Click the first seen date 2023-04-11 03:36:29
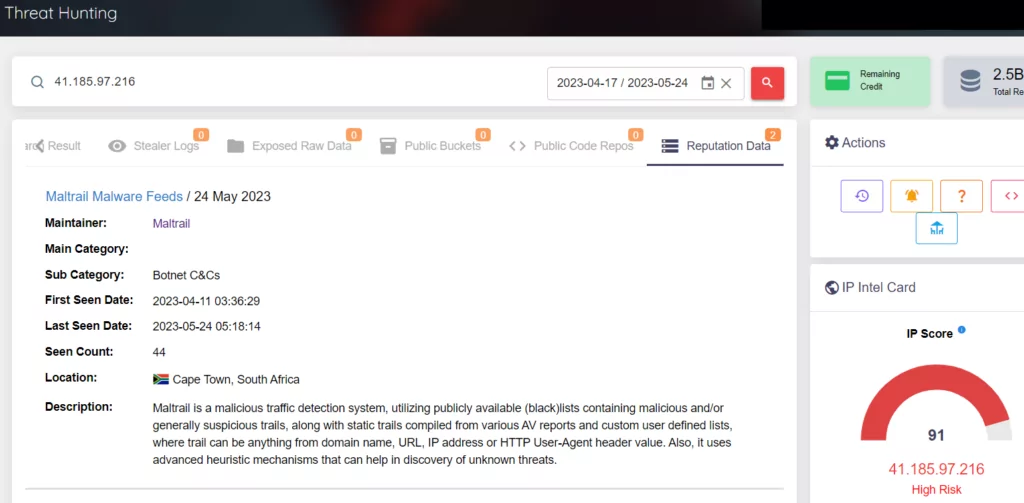The width and height of the screenshot is (1024, 503). pyautogui.click(x=206, y=301)
